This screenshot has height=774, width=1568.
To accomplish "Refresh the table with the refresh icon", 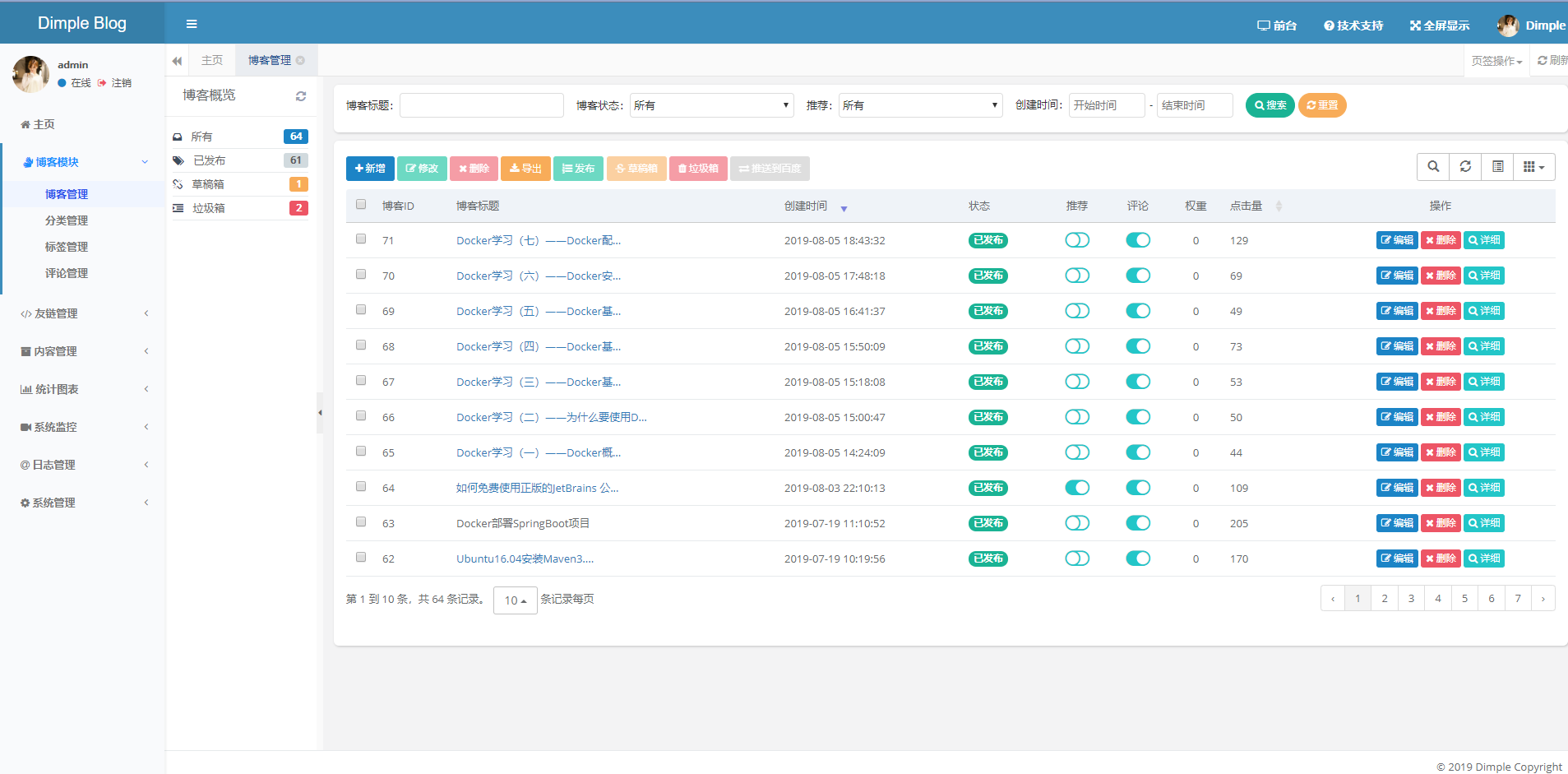I will point(1465,167).
